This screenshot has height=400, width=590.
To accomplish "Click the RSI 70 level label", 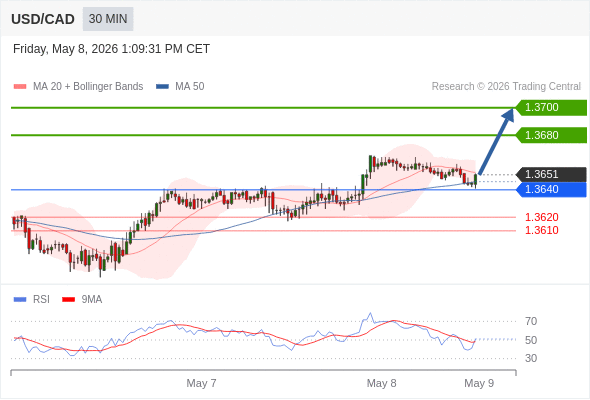I will 531,321.
